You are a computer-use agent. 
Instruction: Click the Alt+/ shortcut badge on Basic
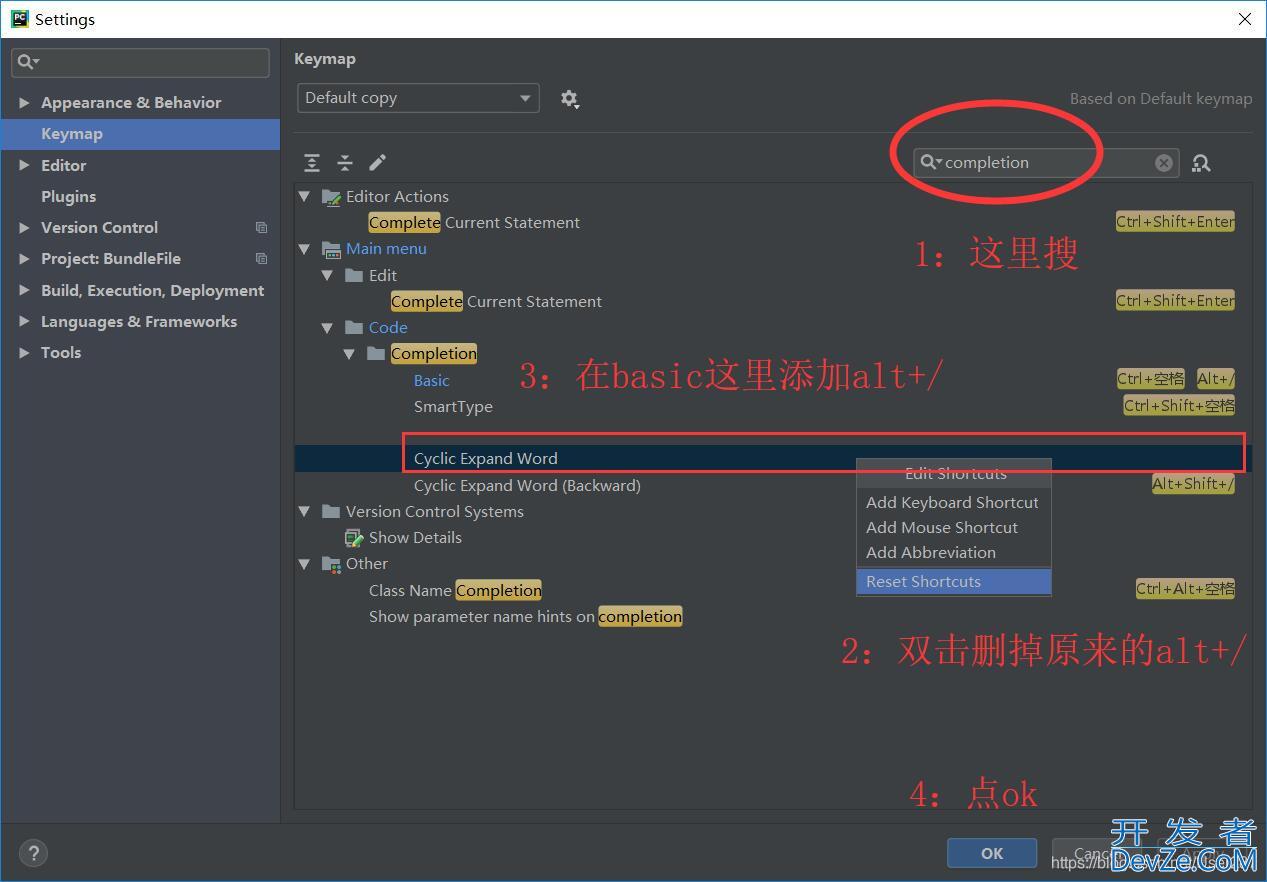pyautogui.click(x=1216, y=379)
